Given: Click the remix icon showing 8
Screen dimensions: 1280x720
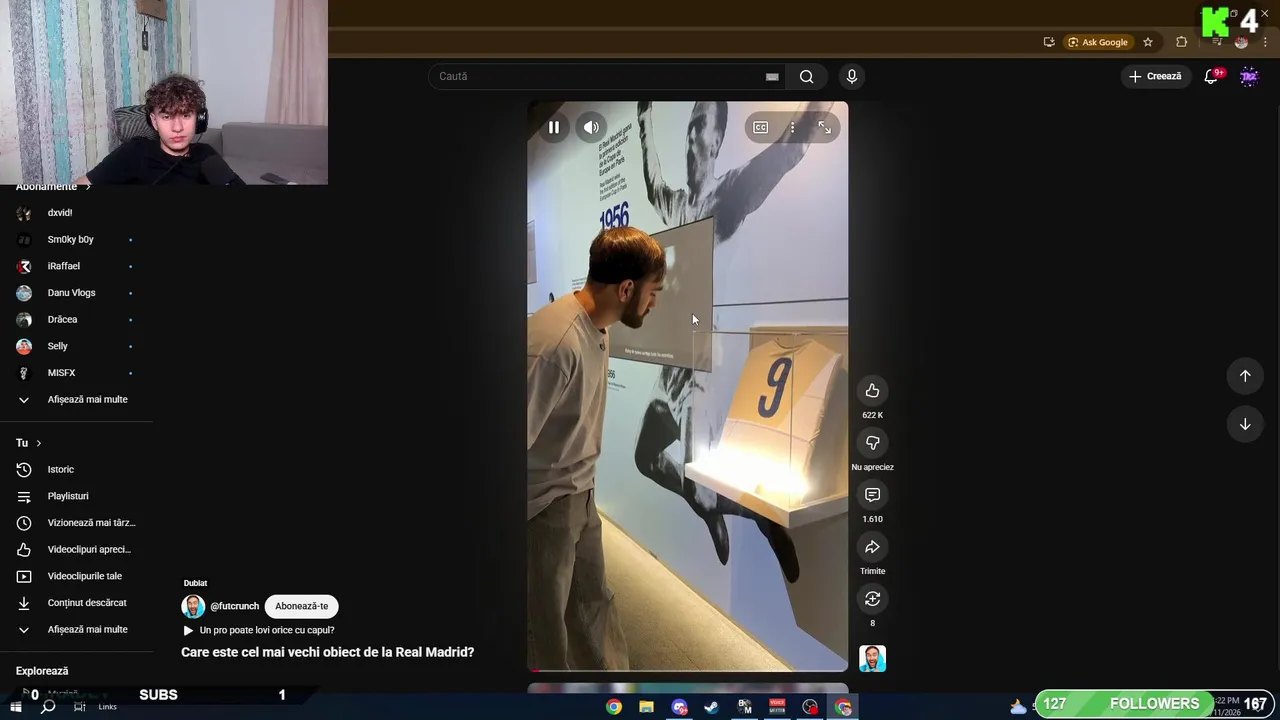Looking at the screenshot, I should [x=872, y=599].
